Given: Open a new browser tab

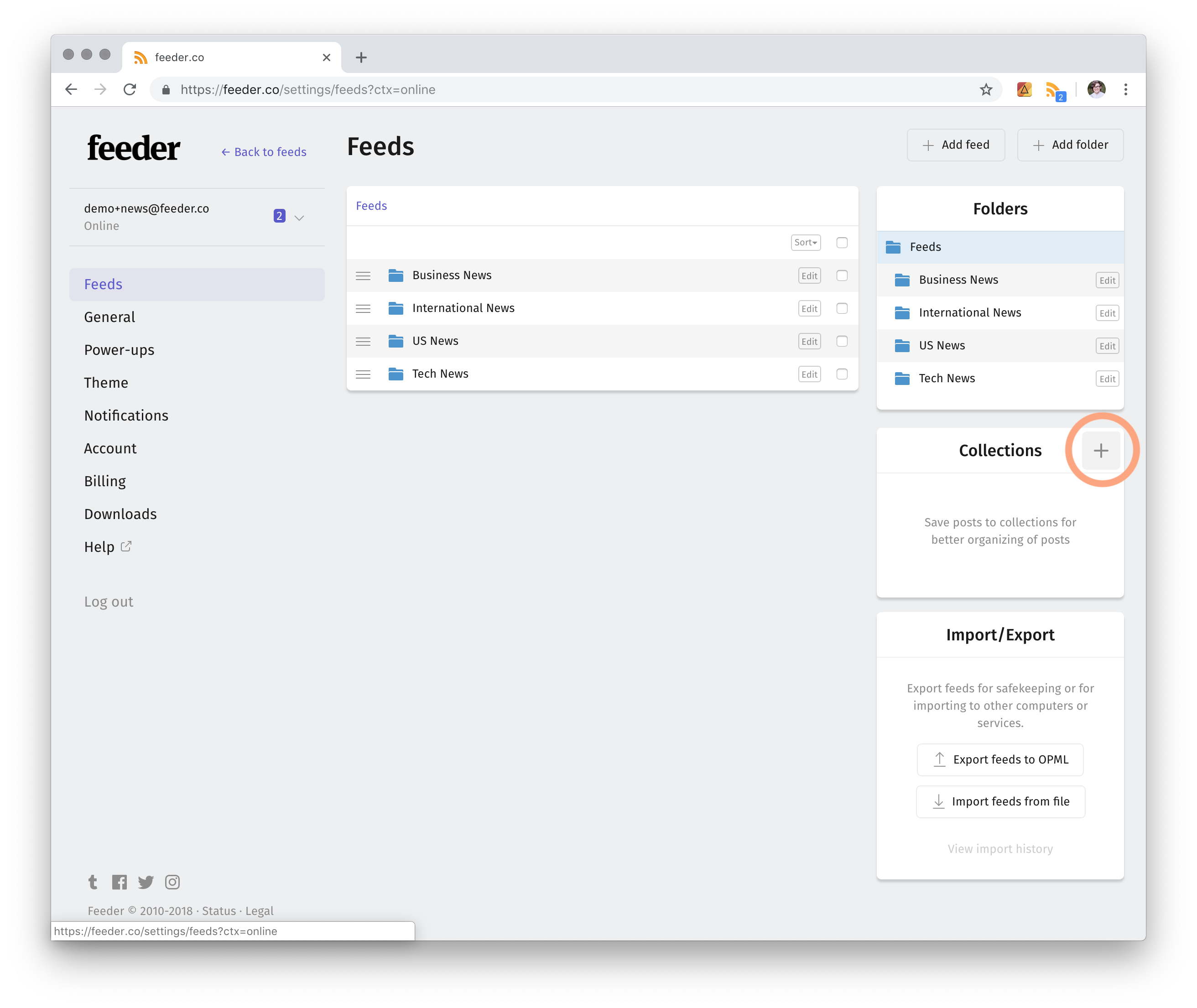Looking at the screenshot, I should tap(361, 57).
